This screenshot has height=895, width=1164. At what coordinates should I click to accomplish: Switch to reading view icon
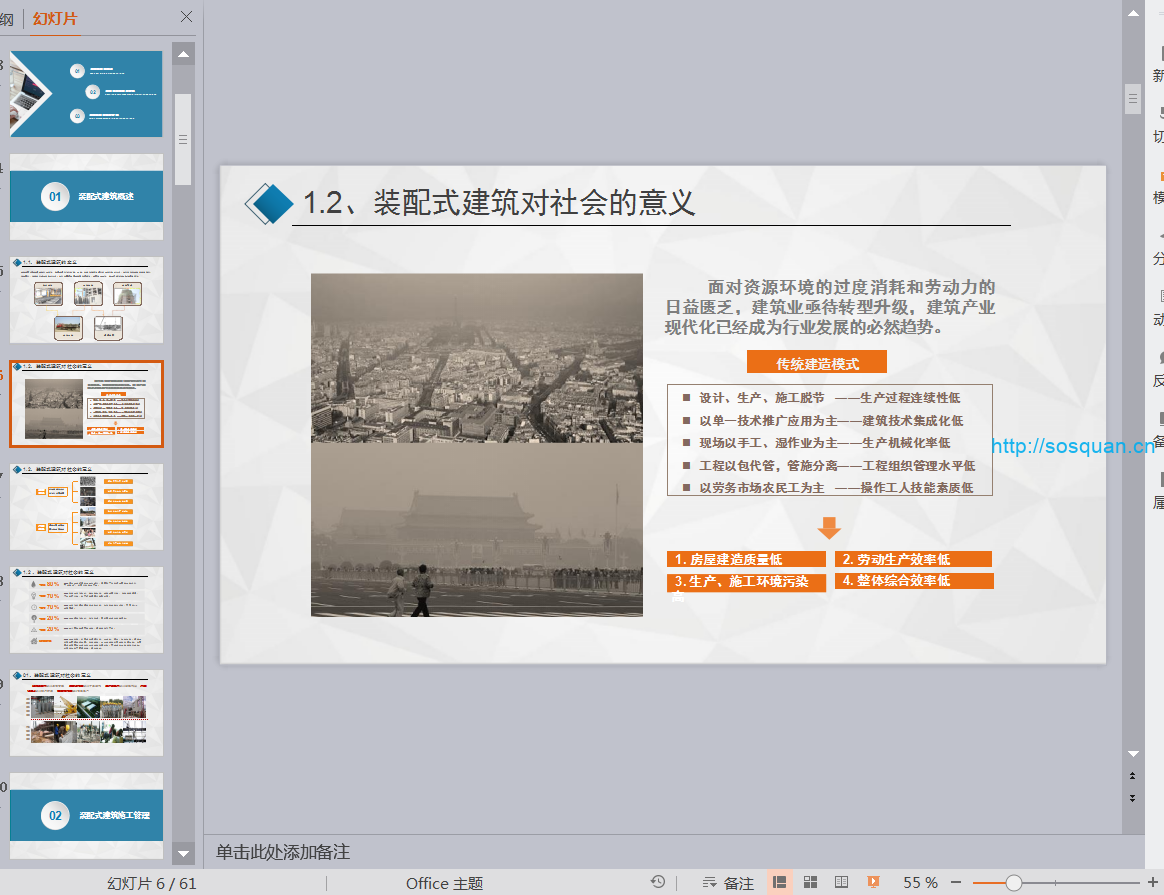coord(842,882)
